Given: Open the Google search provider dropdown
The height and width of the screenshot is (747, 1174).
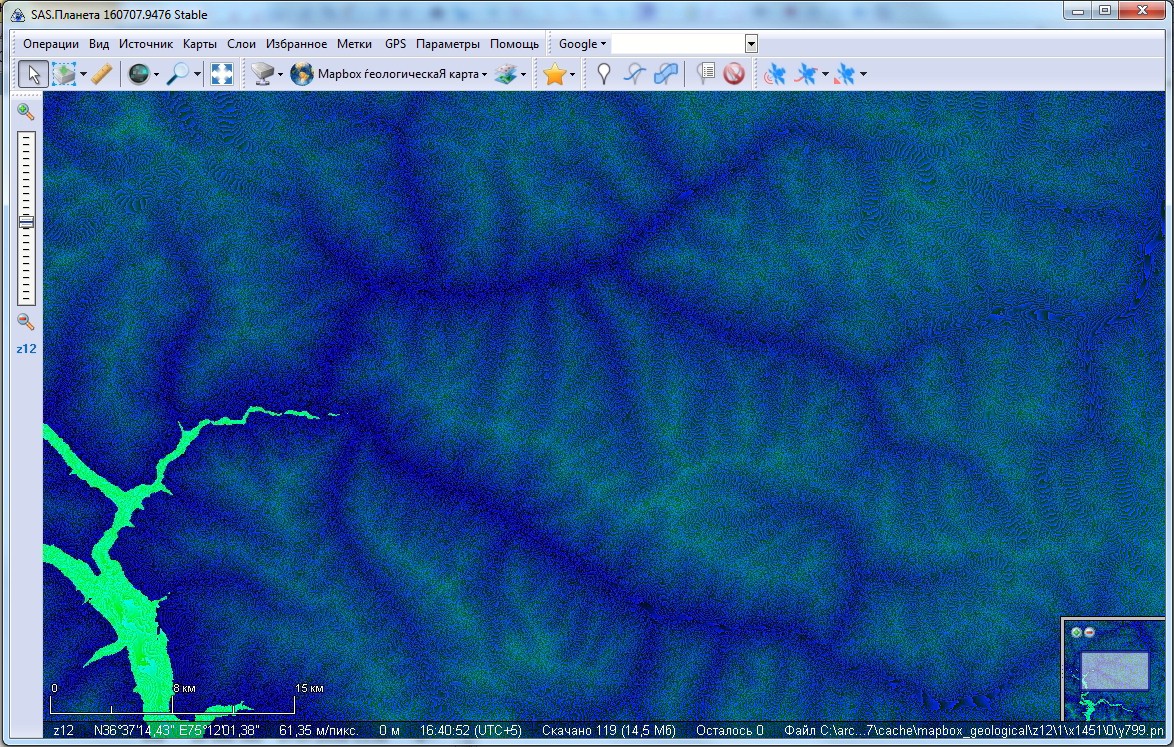Looking at the screenshot, I should [x=582, y=44].
